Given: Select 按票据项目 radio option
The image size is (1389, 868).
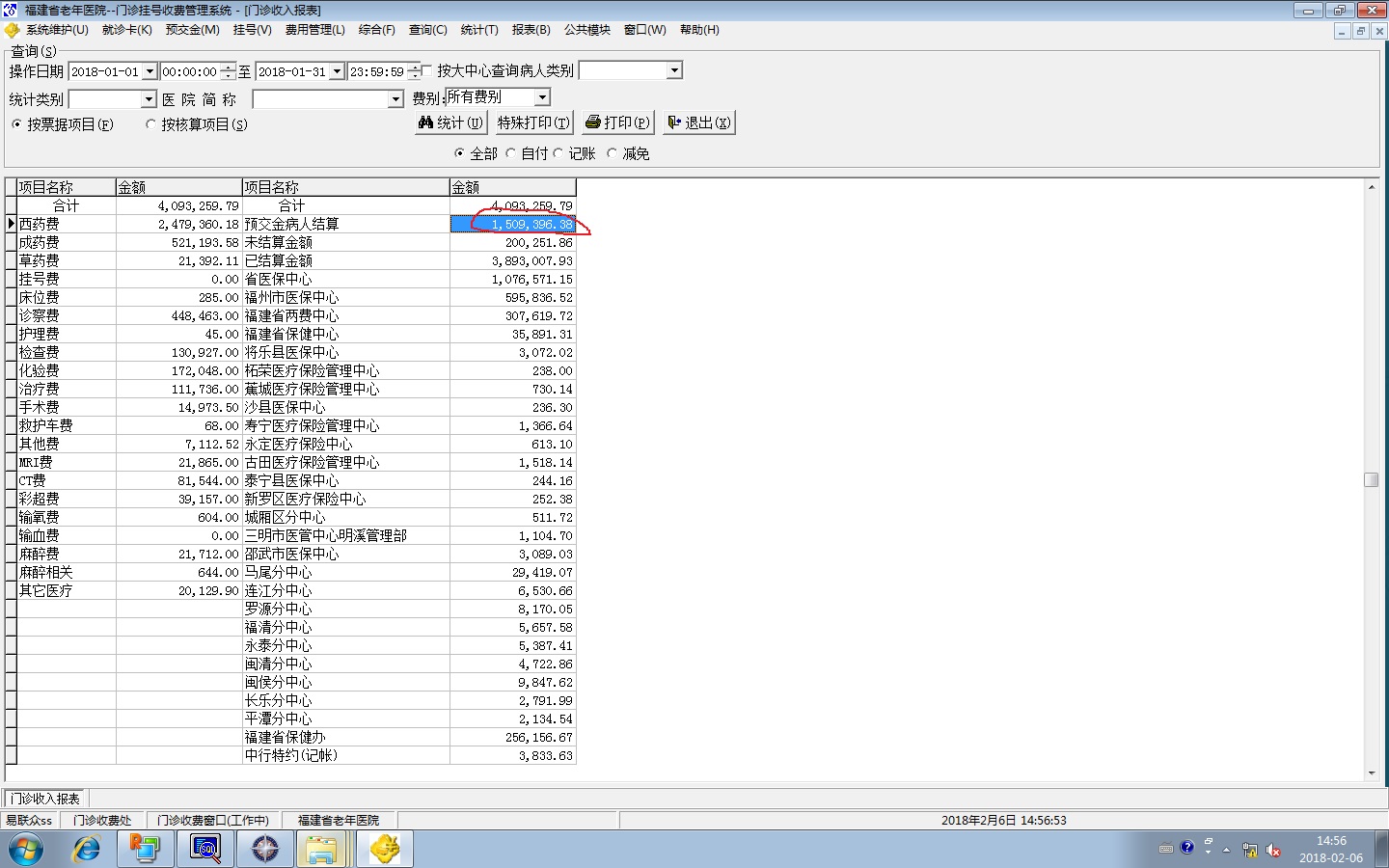Looking at the screenshot, I should coord(16,124).
